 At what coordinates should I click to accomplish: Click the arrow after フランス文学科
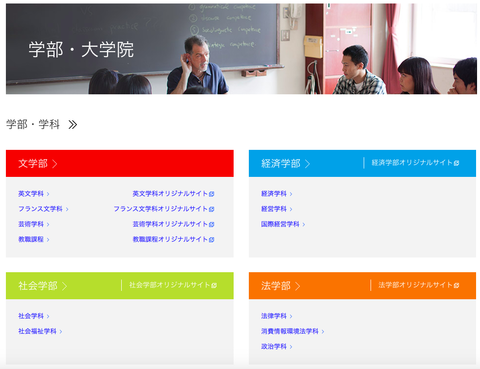67,209
